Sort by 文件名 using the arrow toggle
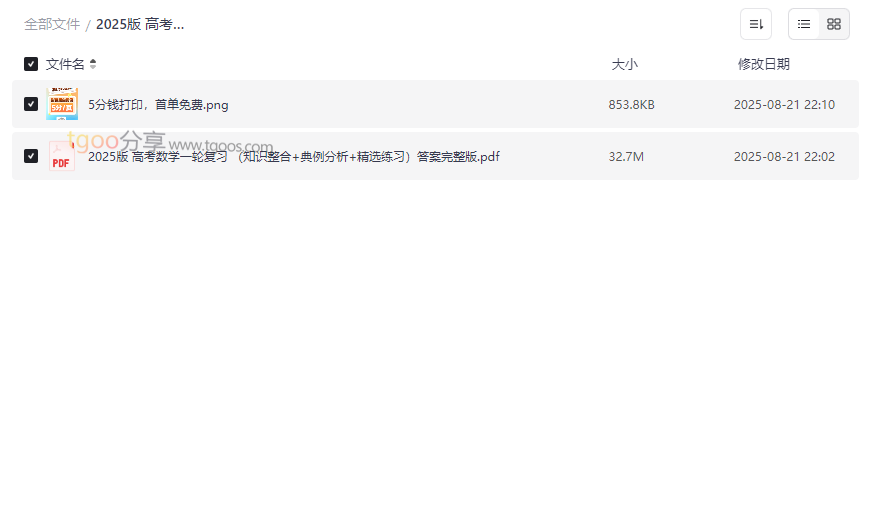The image size is (874, 514). (x=93, y=64)
